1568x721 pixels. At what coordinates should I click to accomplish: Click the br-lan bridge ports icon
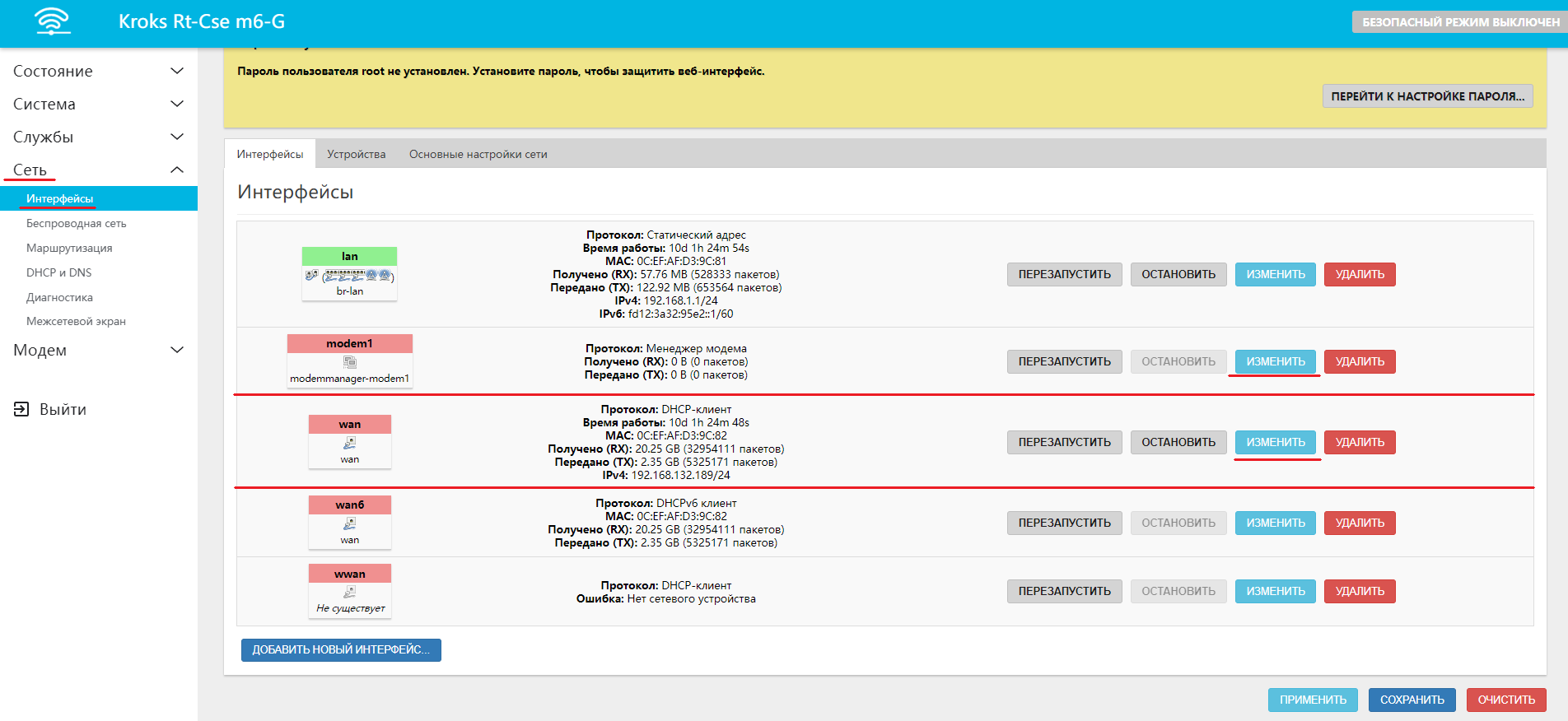pyautogui.click(x=350, y=276)
